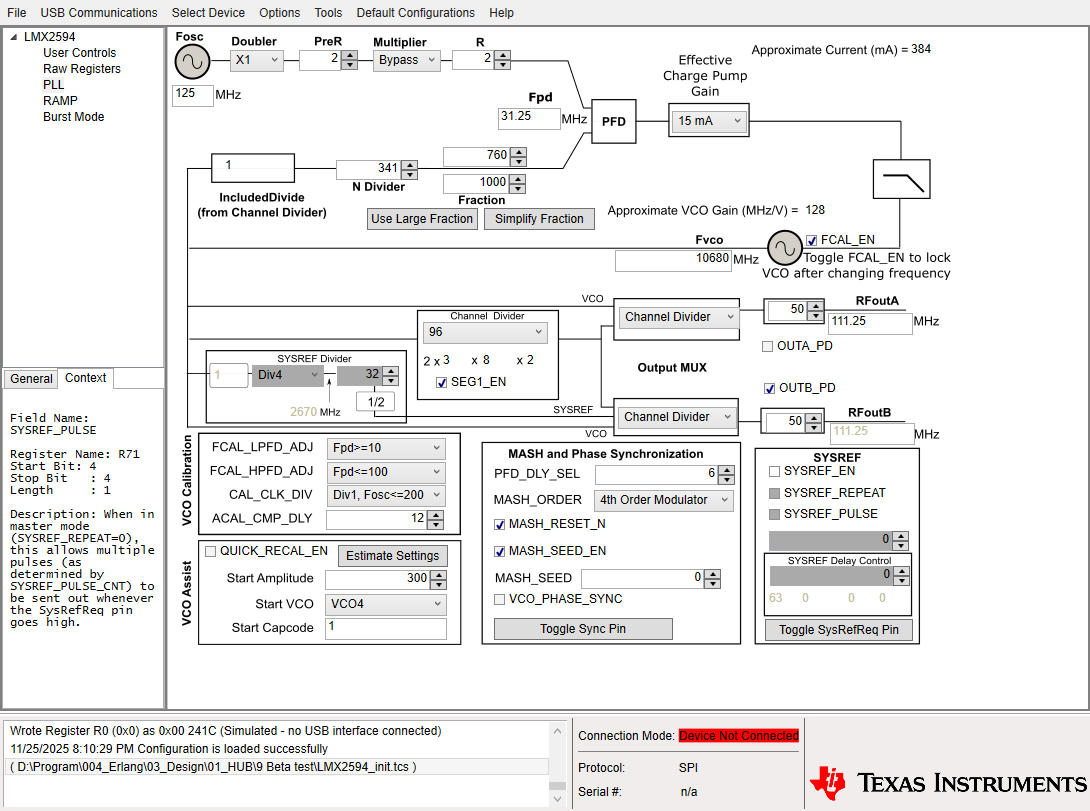
Task: Click the Toggle SysRefReq Pin button
Action: click(838, 630)
